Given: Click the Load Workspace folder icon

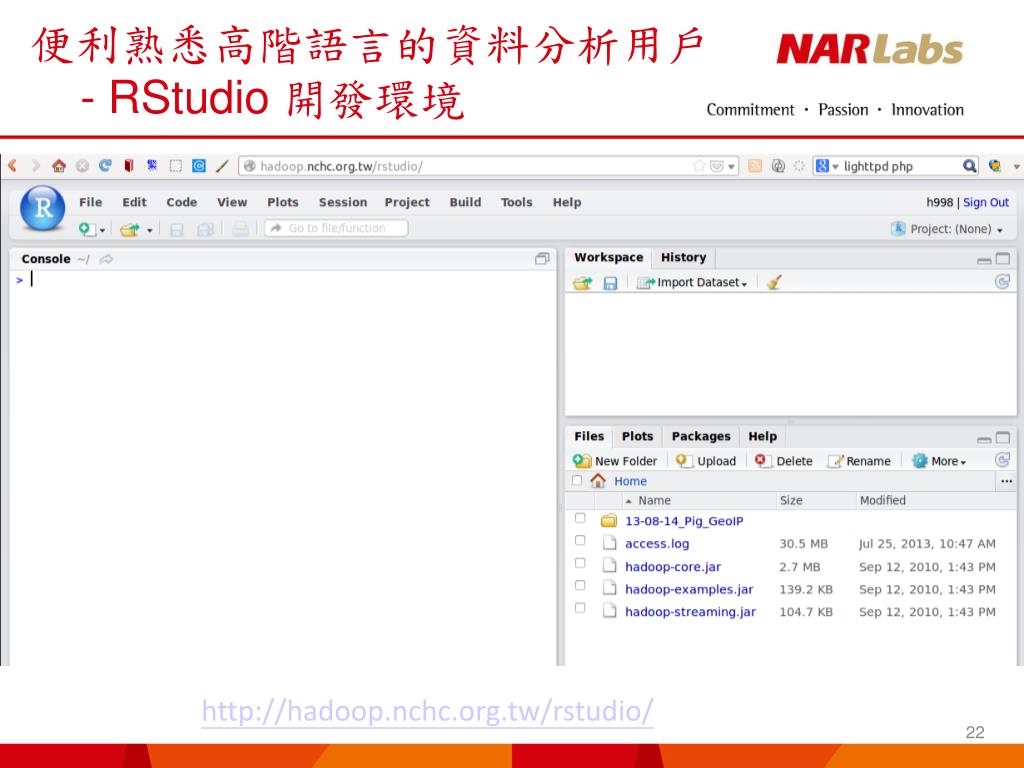Looking at the screenshot, I should (x=583, y=283).
